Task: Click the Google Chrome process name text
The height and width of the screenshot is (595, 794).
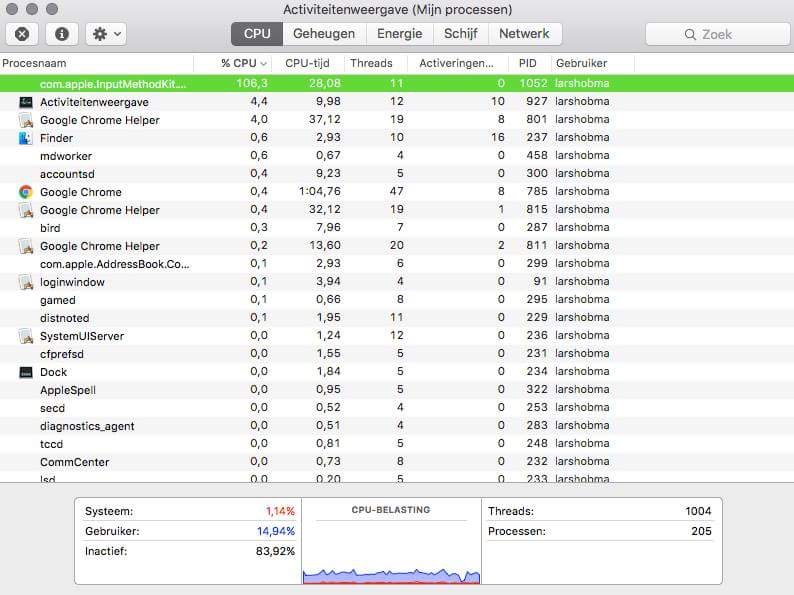Action: click(x=81, y=192)
